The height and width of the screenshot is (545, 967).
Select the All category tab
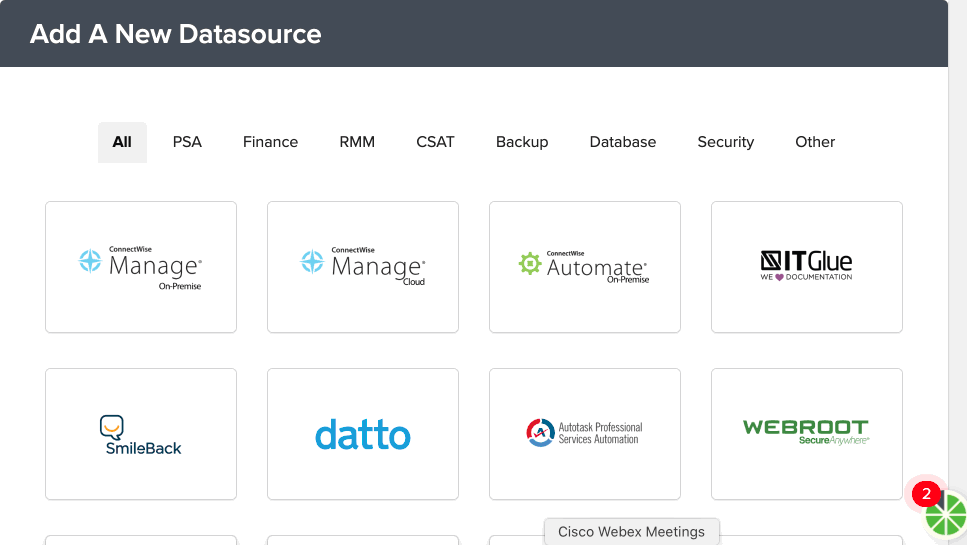click(122, 142)
